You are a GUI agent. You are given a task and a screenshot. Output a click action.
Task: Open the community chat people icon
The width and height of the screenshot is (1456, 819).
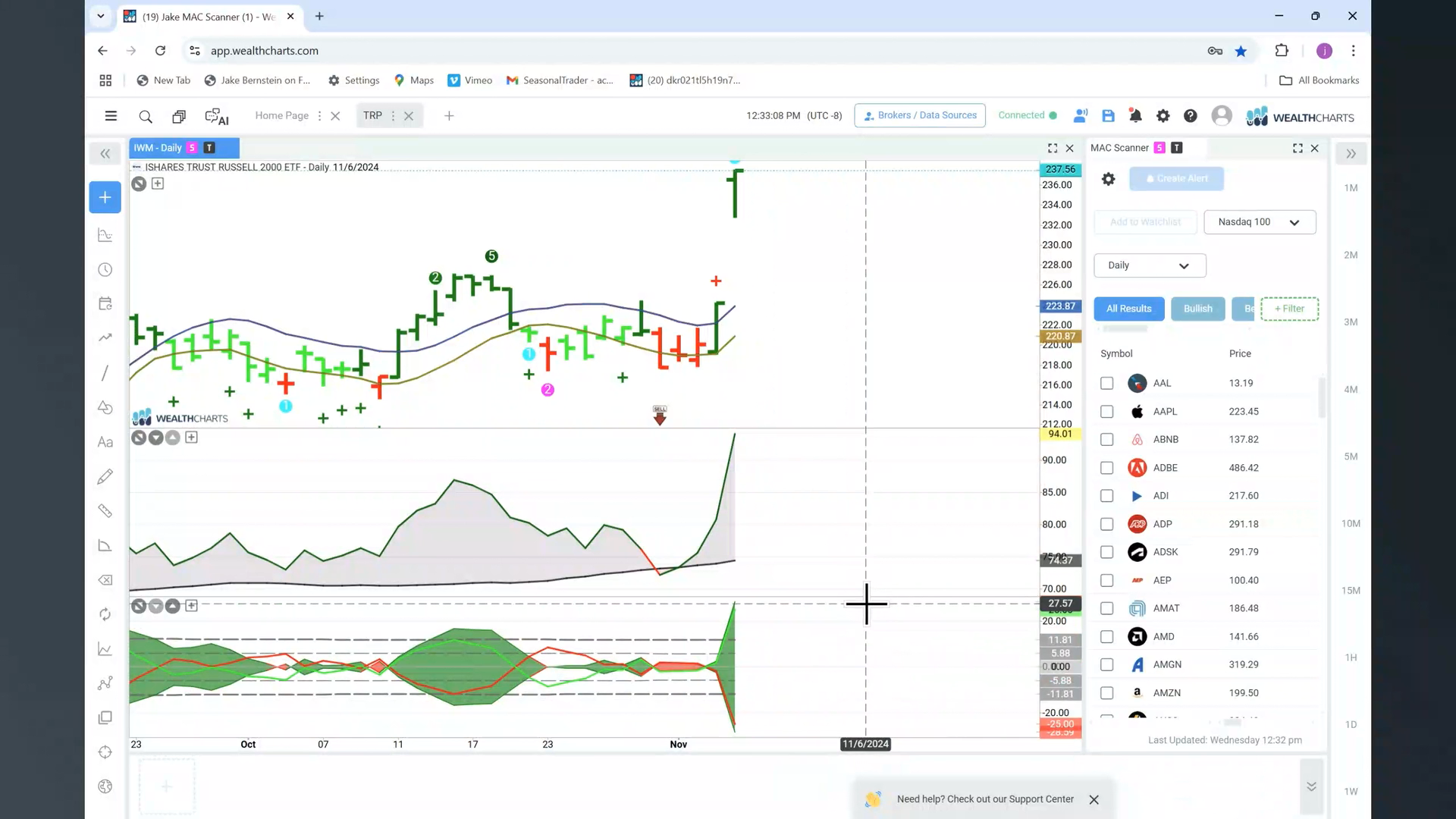1081,115
